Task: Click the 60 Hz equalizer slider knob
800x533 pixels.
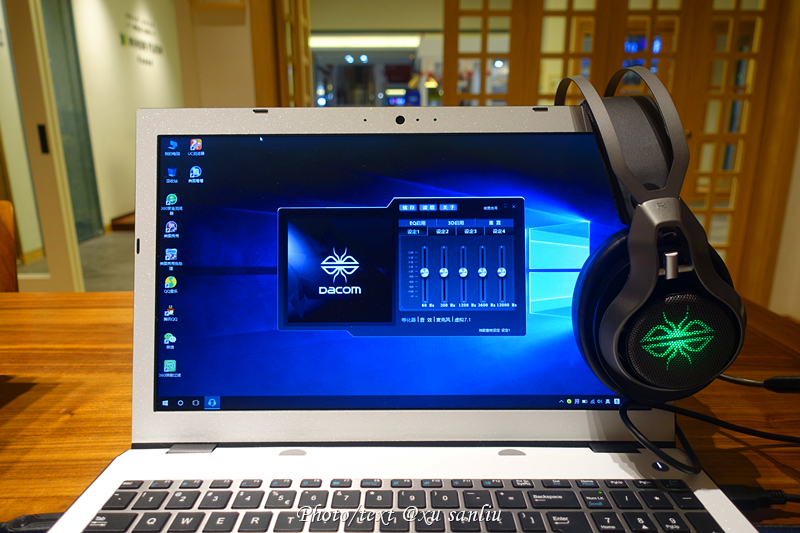Action: tap(424, 273)
